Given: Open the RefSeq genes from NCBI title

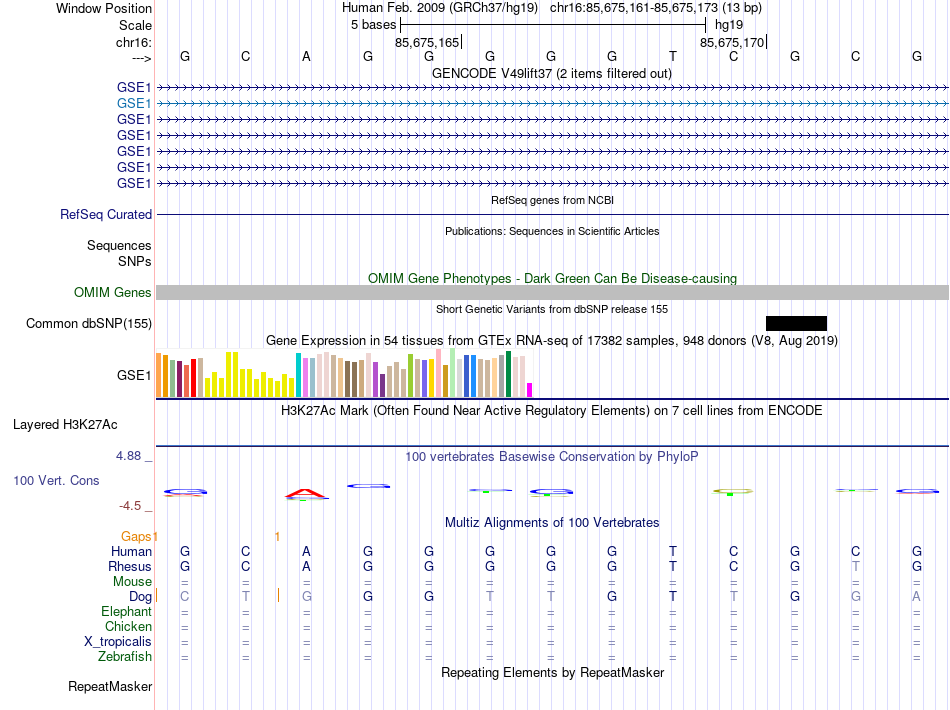Looking at the screenshot, I should pos(553,200).
